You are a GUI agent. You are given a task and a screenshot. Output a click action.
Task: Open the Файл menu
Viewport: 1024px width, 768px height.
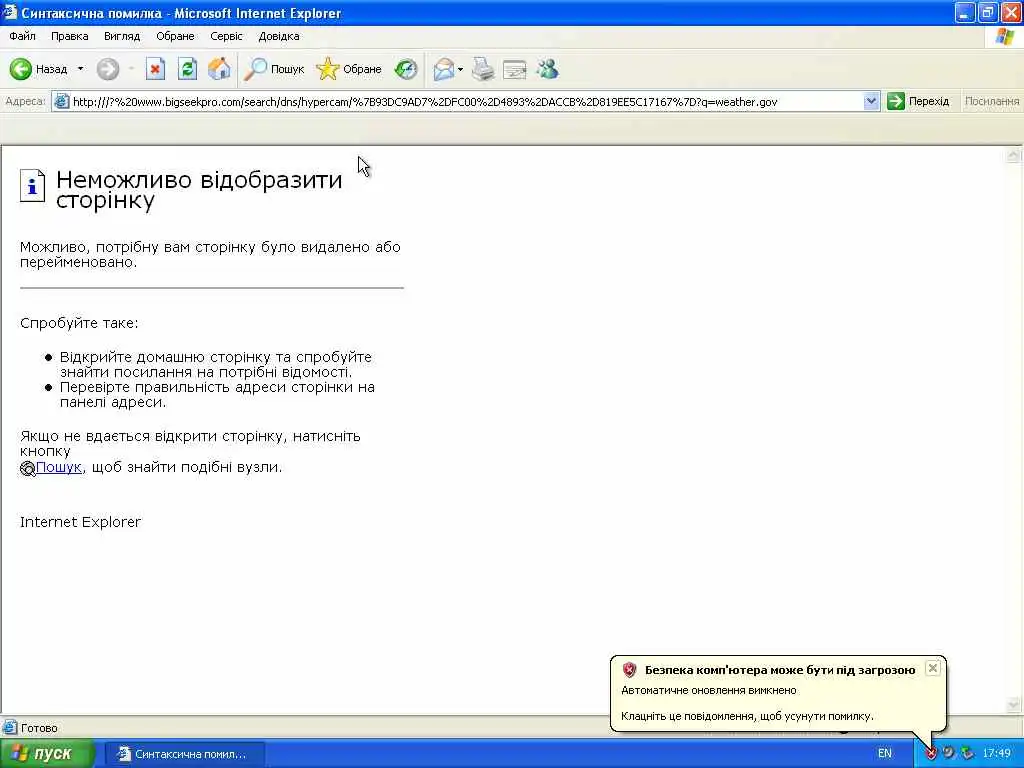point(23,36)
